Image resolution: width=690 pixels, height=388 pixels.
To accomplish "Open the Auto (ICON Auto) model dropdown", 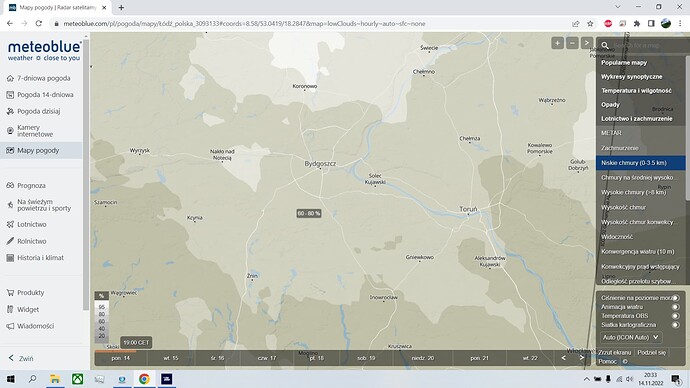I will [631, 337].
